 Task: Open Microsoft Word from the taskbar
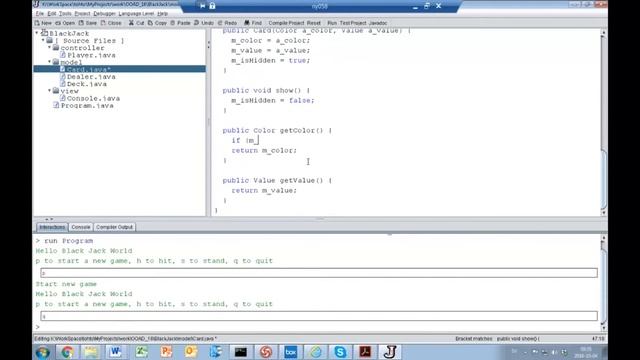point(116,352)
